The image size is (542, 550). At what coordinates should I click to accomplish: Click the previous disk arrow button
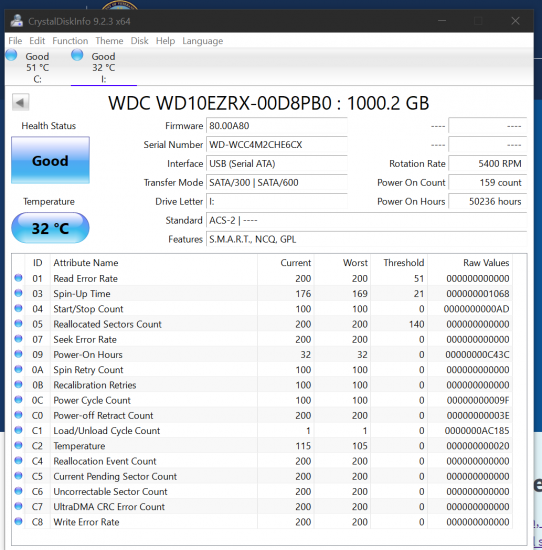[x=20, y=103]
